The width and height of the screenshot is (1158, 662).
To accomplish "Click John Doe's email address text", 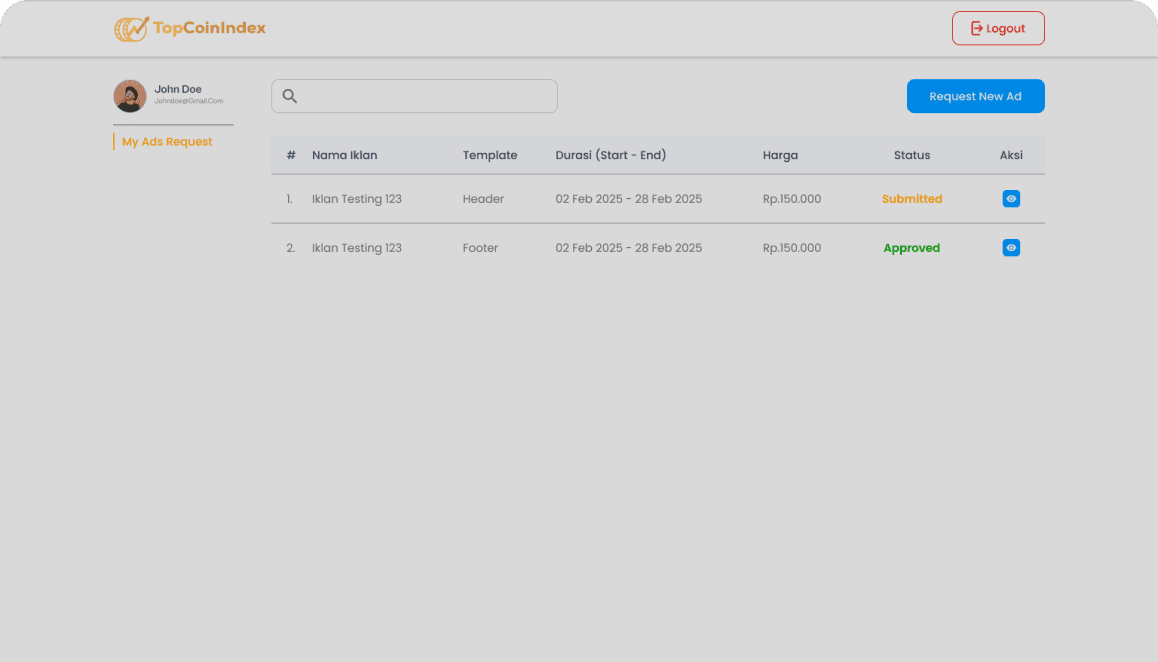I will 188,101.
